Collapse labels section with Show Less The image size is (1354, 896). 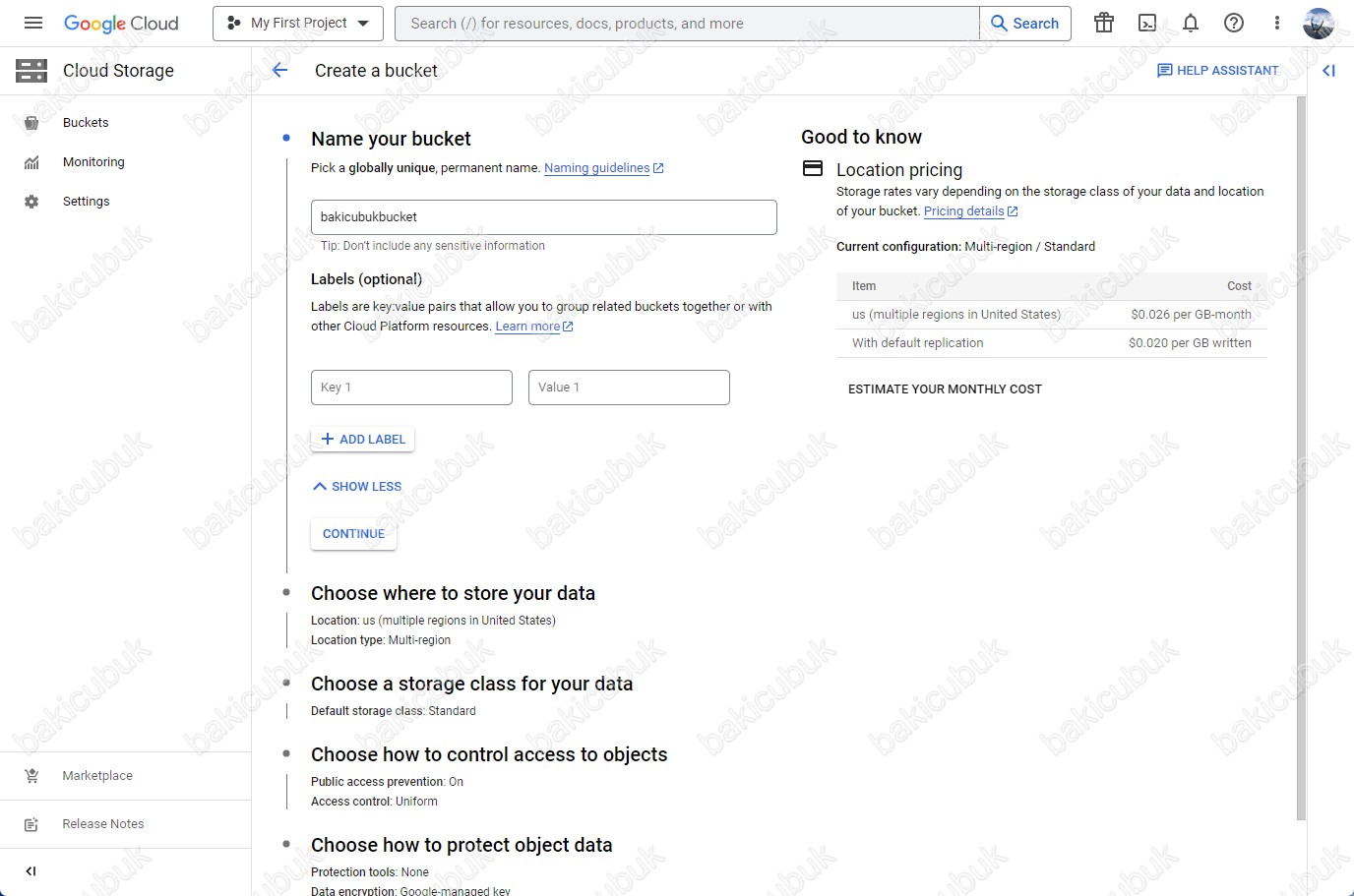(x=357, y=487)
